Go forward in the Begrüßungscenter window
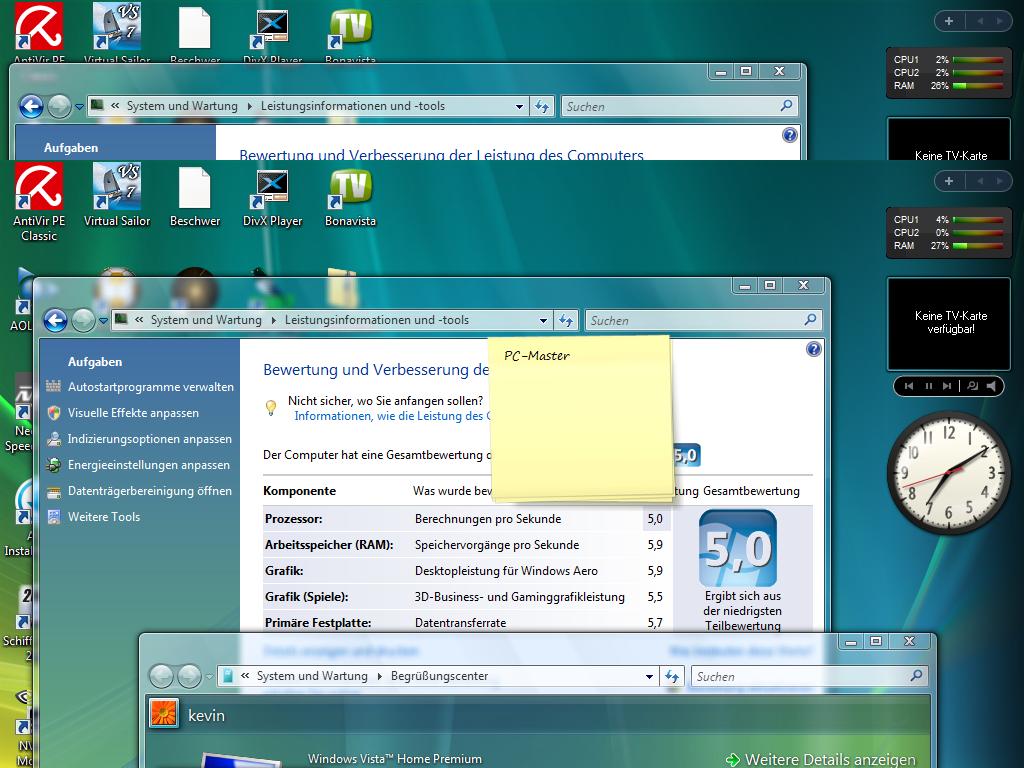Image resolution: width=1024 pixels, height=768 pixels. (189, 676)
